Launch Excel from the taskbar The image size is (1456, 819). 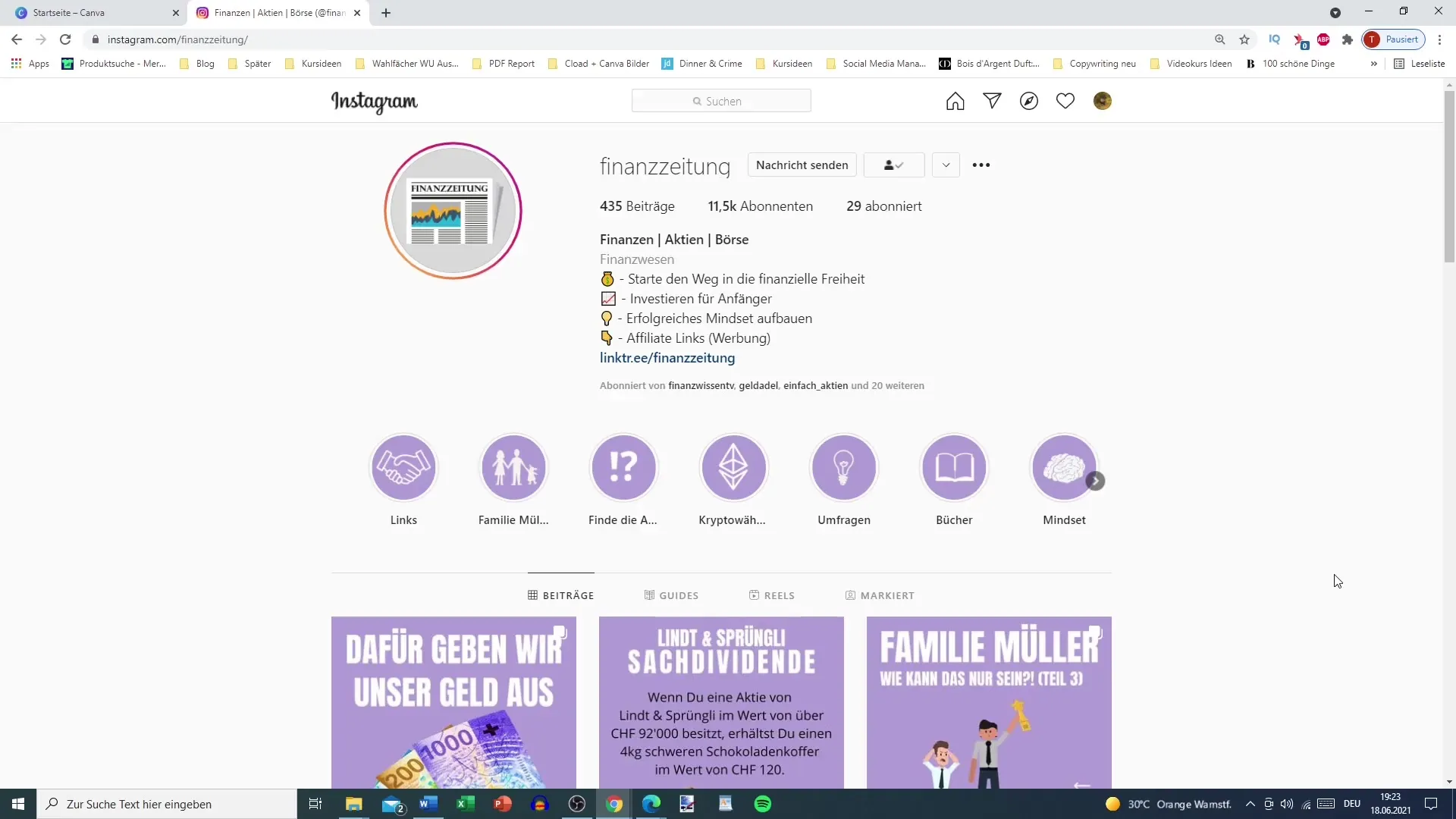click(466, 804)
